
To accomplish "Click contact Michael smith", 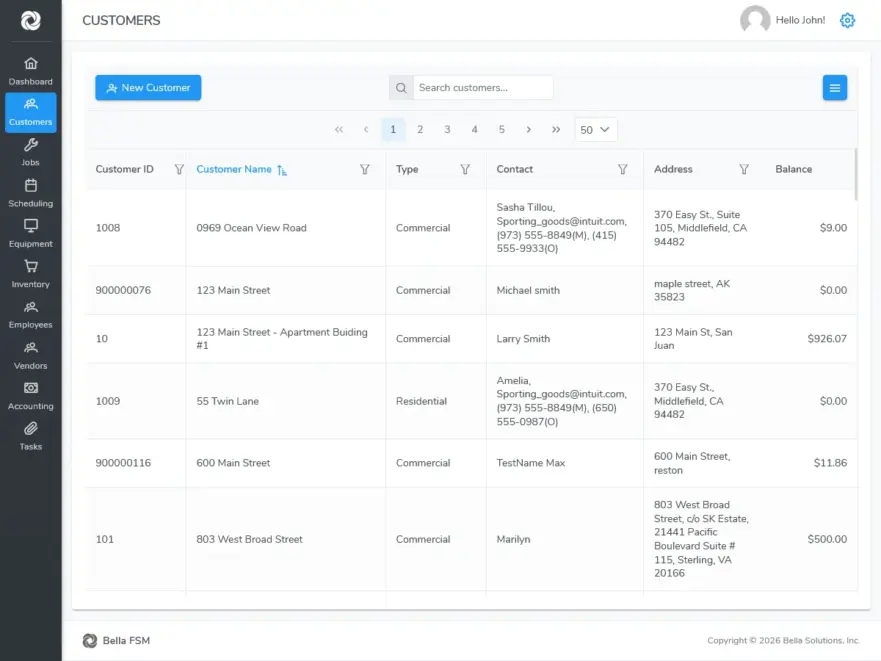I will (x=528, y=290).
